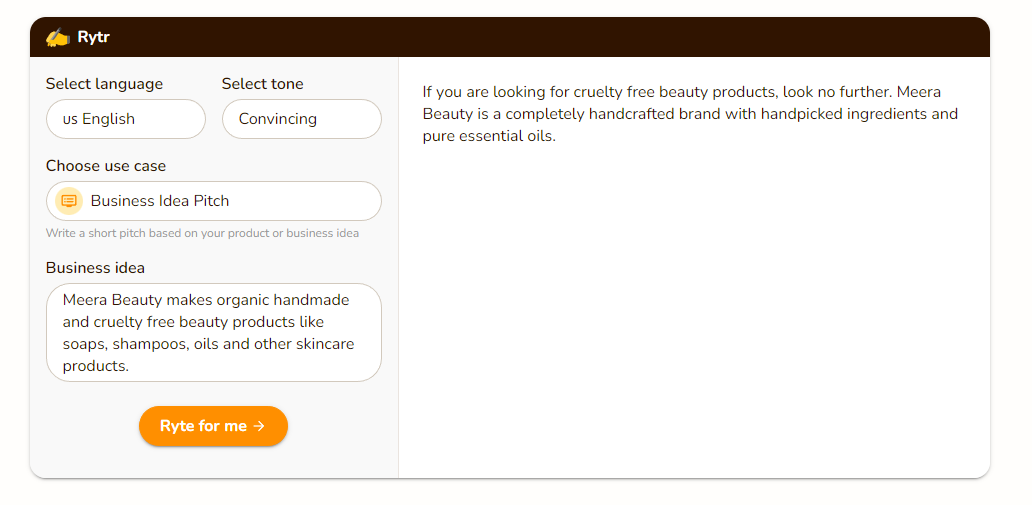Viewport: 1032px width, 505px height.
Task: Click the 'us' flag marker before English
Action: pos(70,119)
